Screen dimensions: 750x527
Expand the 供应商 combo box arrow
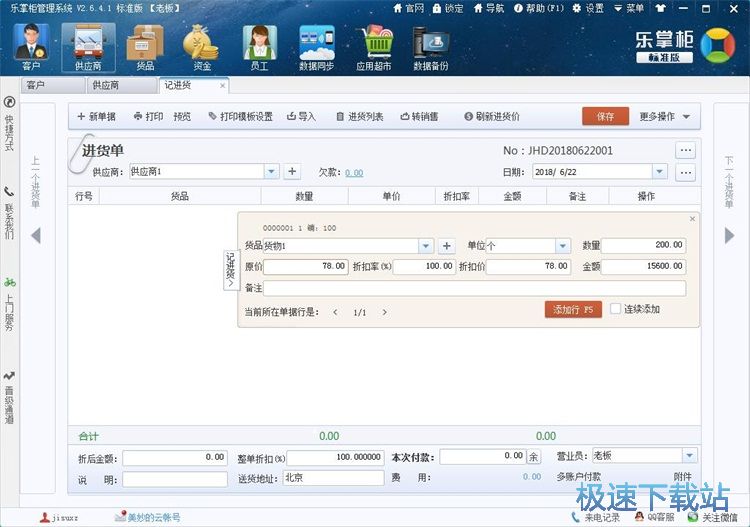click(x=271, y=171)
